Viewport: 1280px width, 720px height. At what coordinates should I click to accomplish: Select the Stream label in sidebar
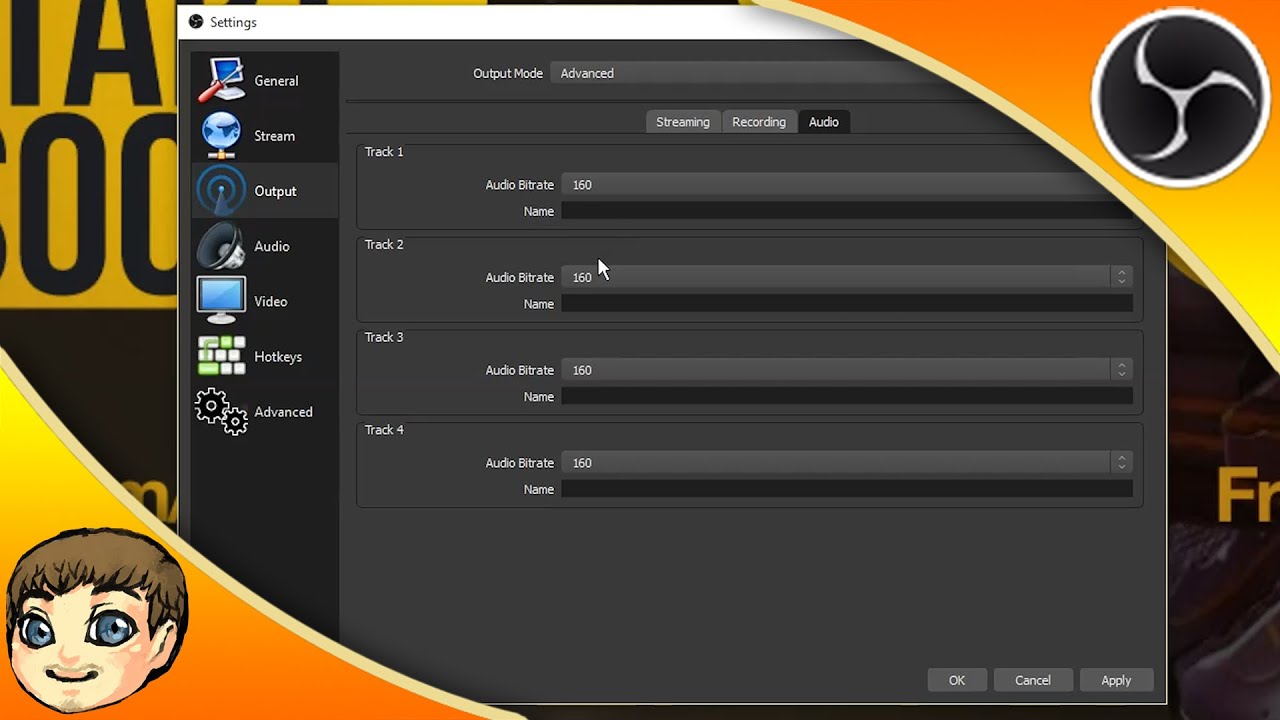click(x=274, y=136)
